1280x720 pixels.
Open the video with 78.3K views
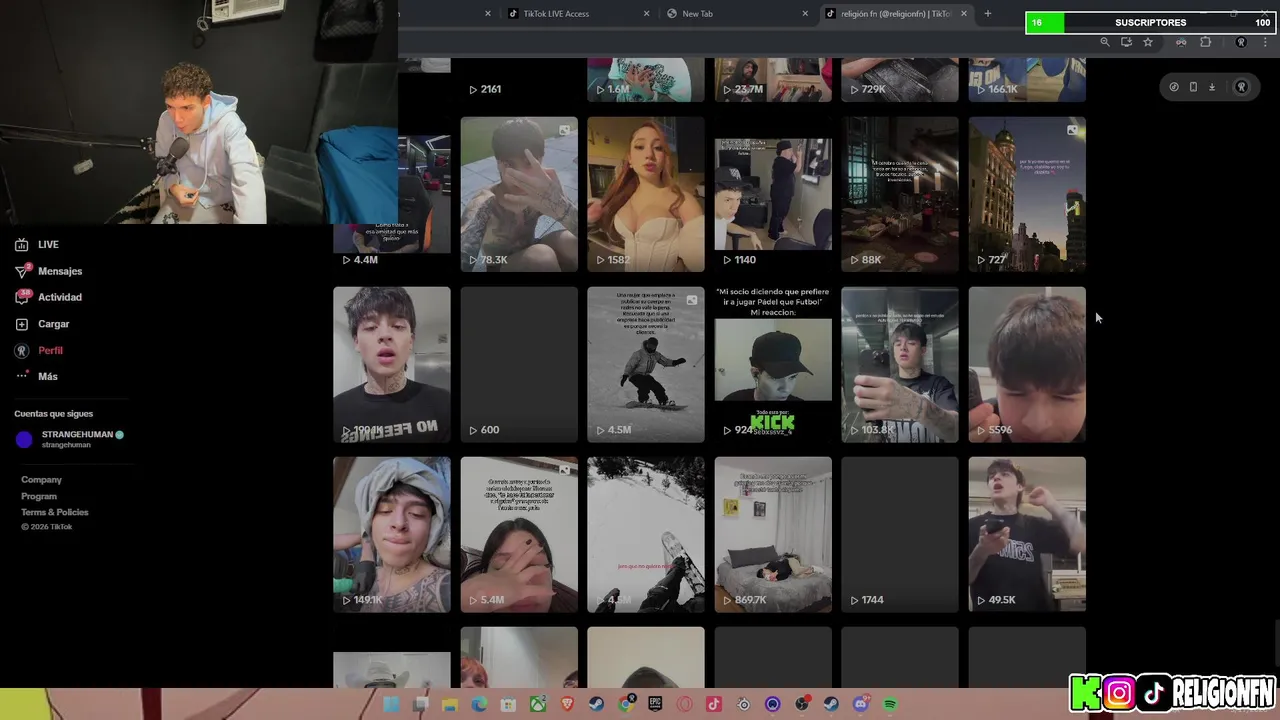(519, 194)
